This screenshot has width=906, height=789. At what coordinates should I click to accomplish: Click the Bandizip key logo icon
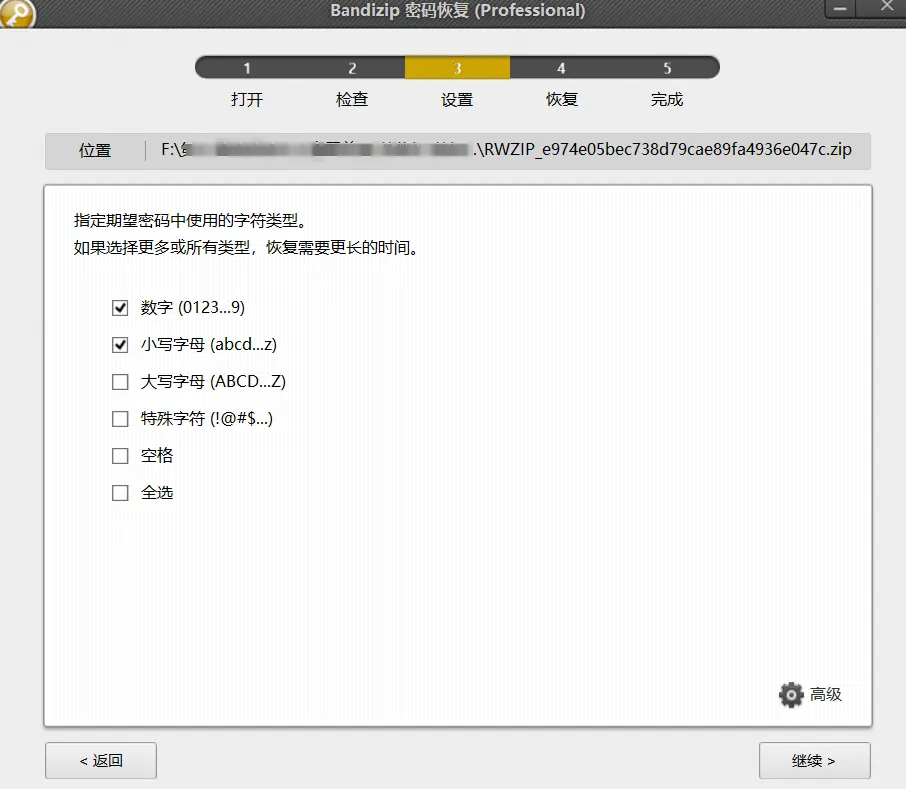click(17, 13)
